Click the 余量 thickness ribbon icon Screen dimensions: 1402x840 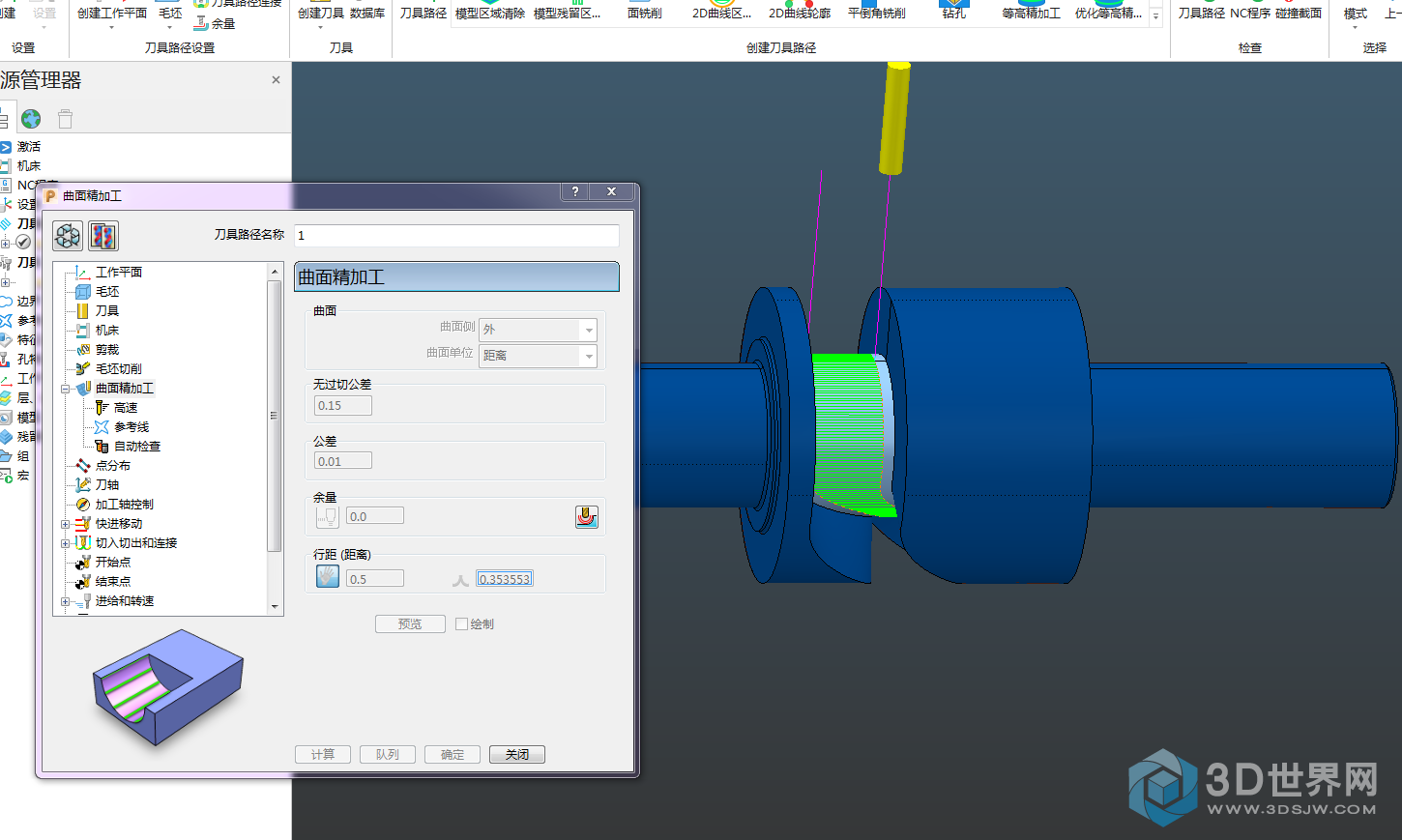tap(201, 23)
